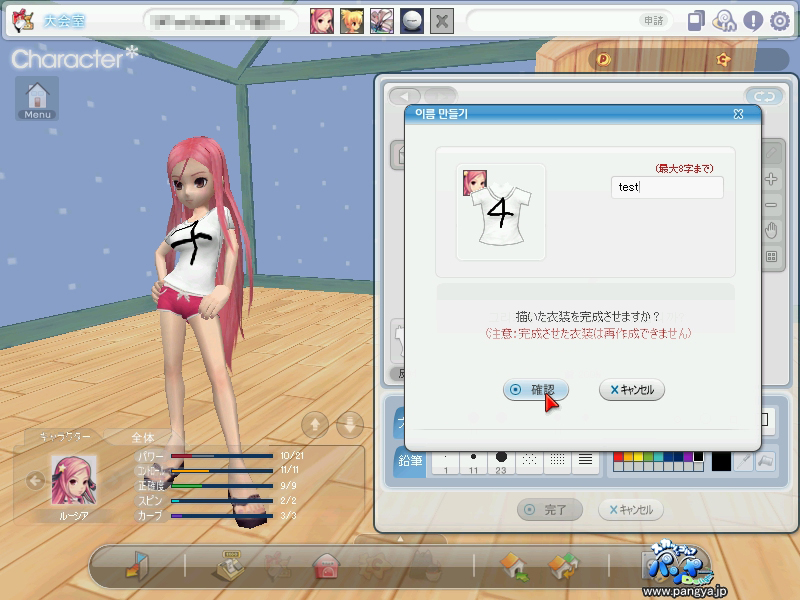This screenshot has width=800, height=600.
Task: Click the 申請 button in top bar
Action: tap(653, 21)
